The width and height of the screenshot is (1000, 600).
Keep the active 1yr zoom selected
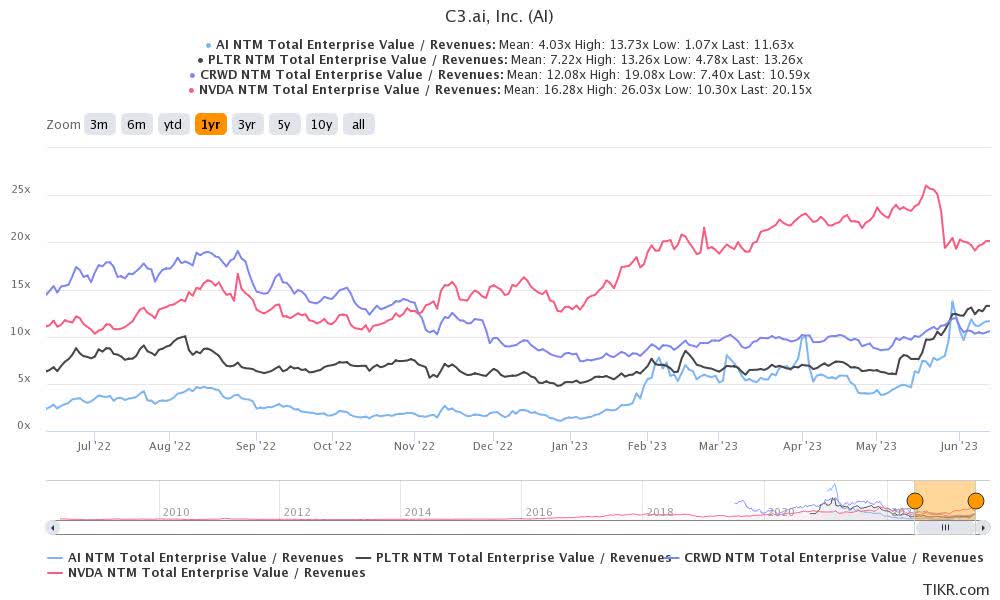(209, 124)
